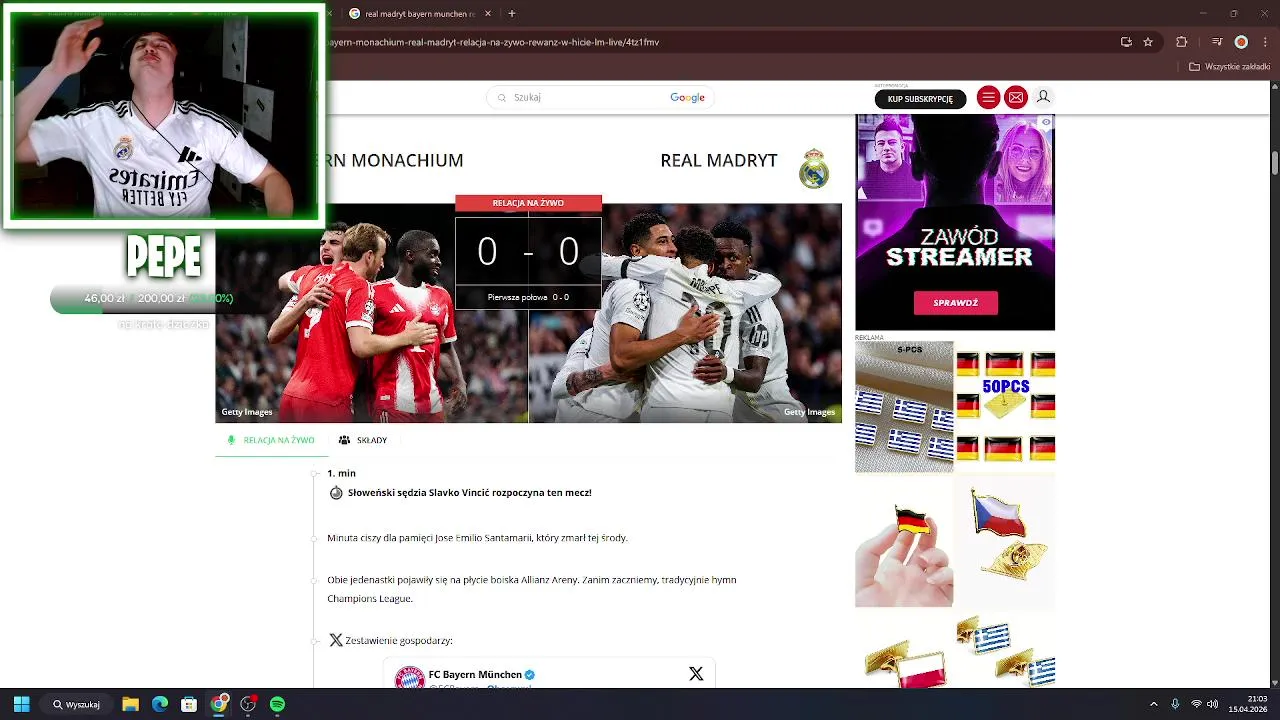Focus the Szukaj Google search field

tap(600, 97)
